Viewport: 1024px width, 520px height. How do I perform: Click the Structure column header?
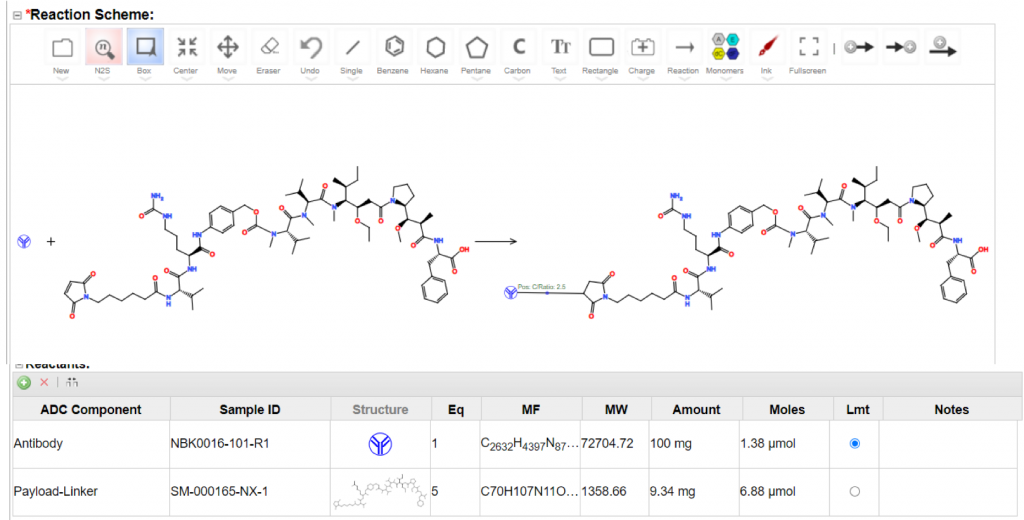(381, 410)
